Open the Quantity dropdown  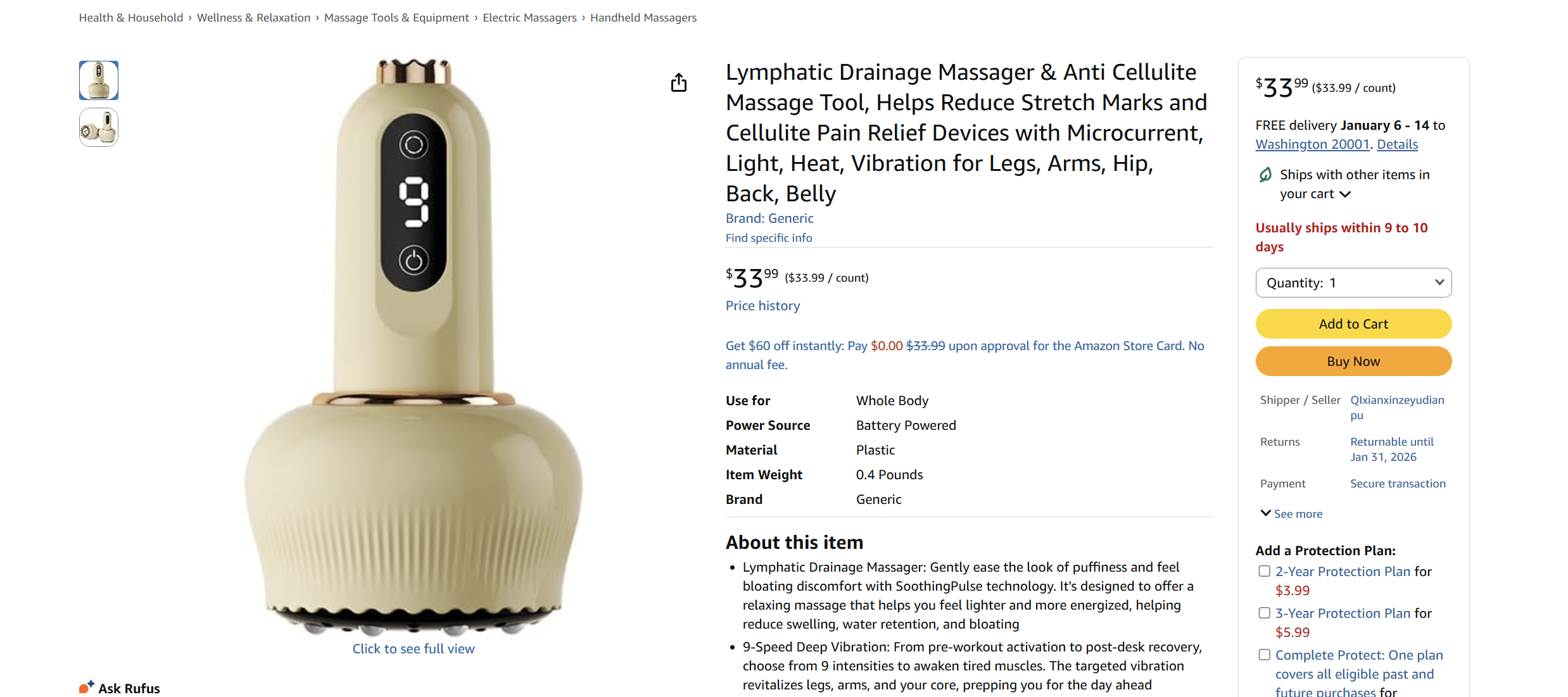(x=1353, y=282)
